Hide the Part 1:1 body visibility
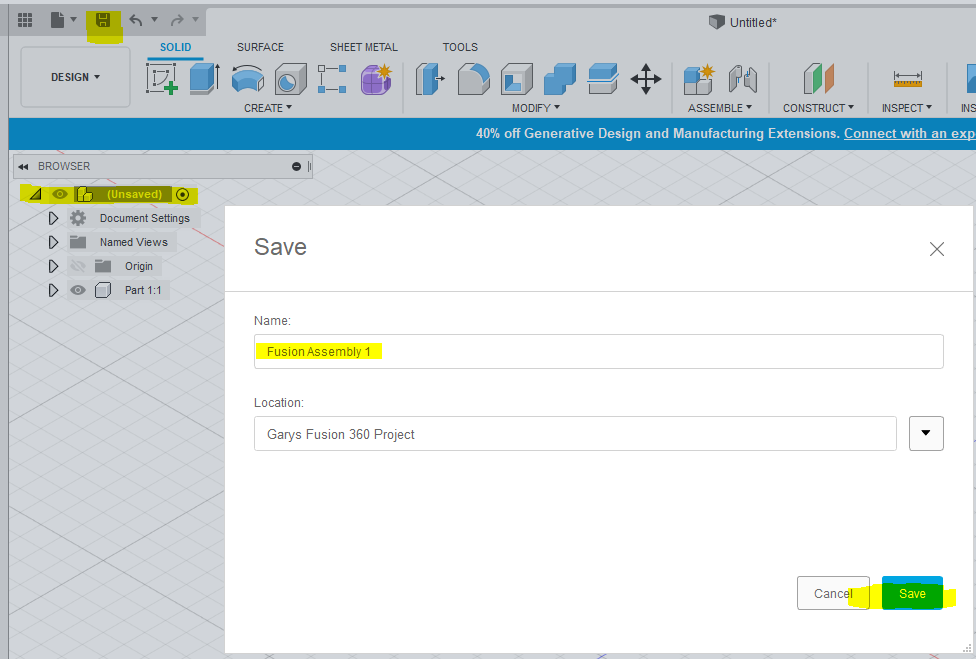 77,289
